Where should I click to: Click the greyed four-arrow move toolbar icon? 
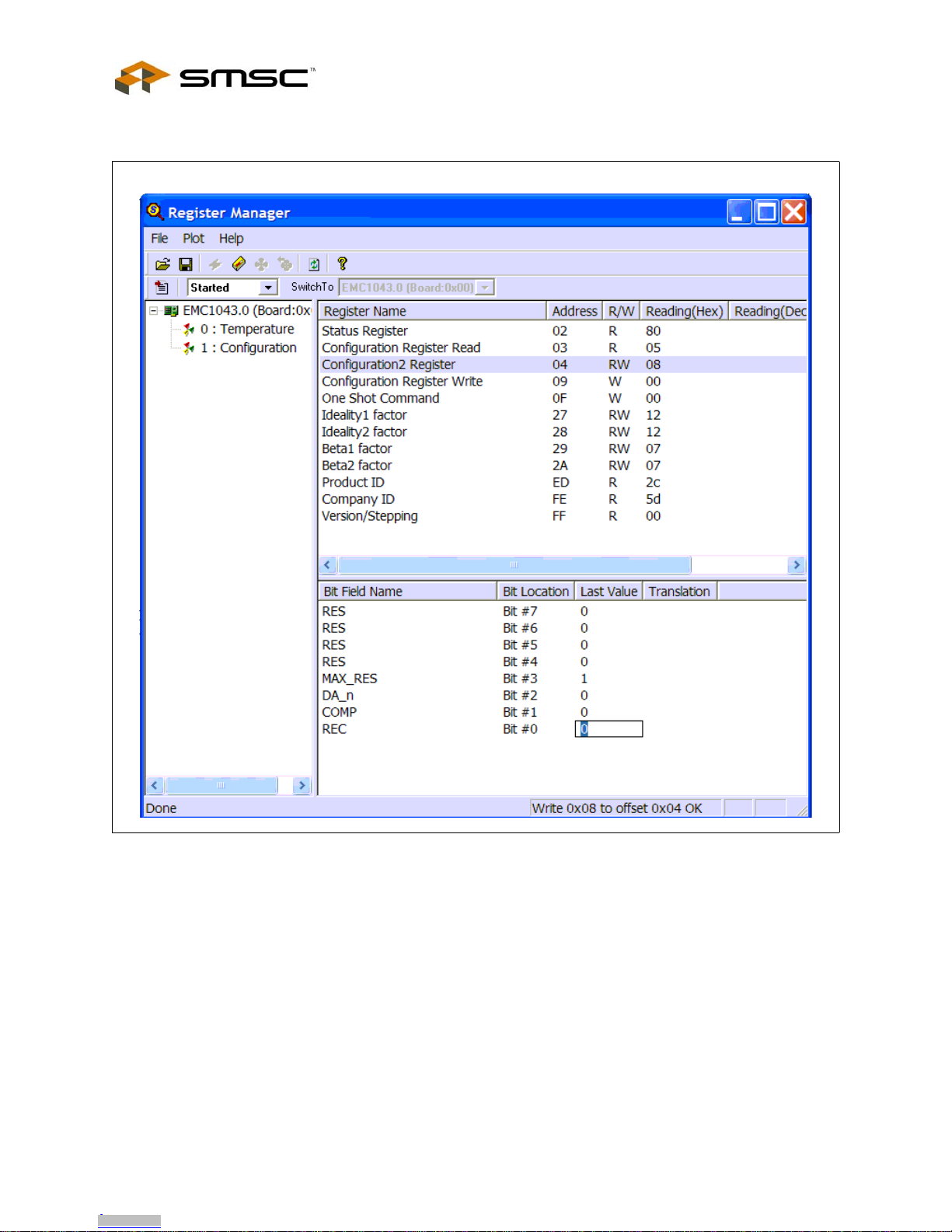(x=261, y=264)
